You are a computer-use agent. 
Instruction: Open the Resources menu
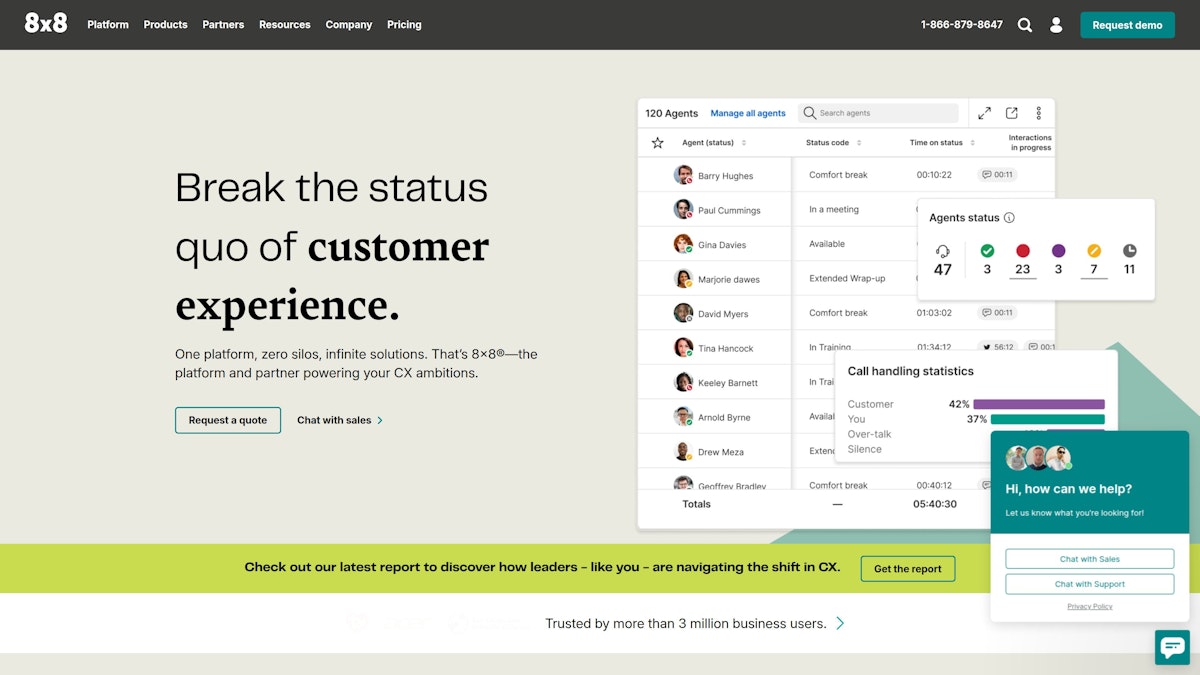pyautogui.click(x=285, y=25)
